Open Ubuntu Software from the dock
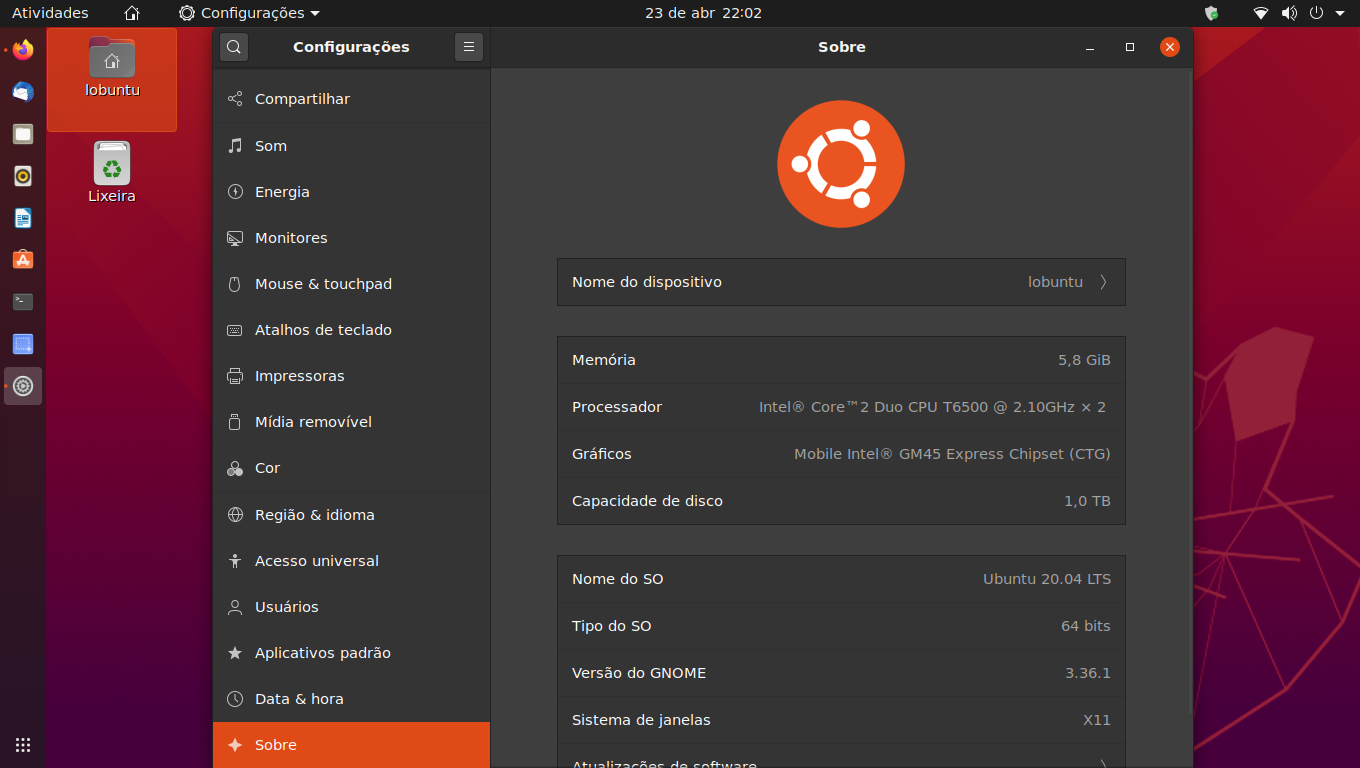1360x768 pixels. 22,260
